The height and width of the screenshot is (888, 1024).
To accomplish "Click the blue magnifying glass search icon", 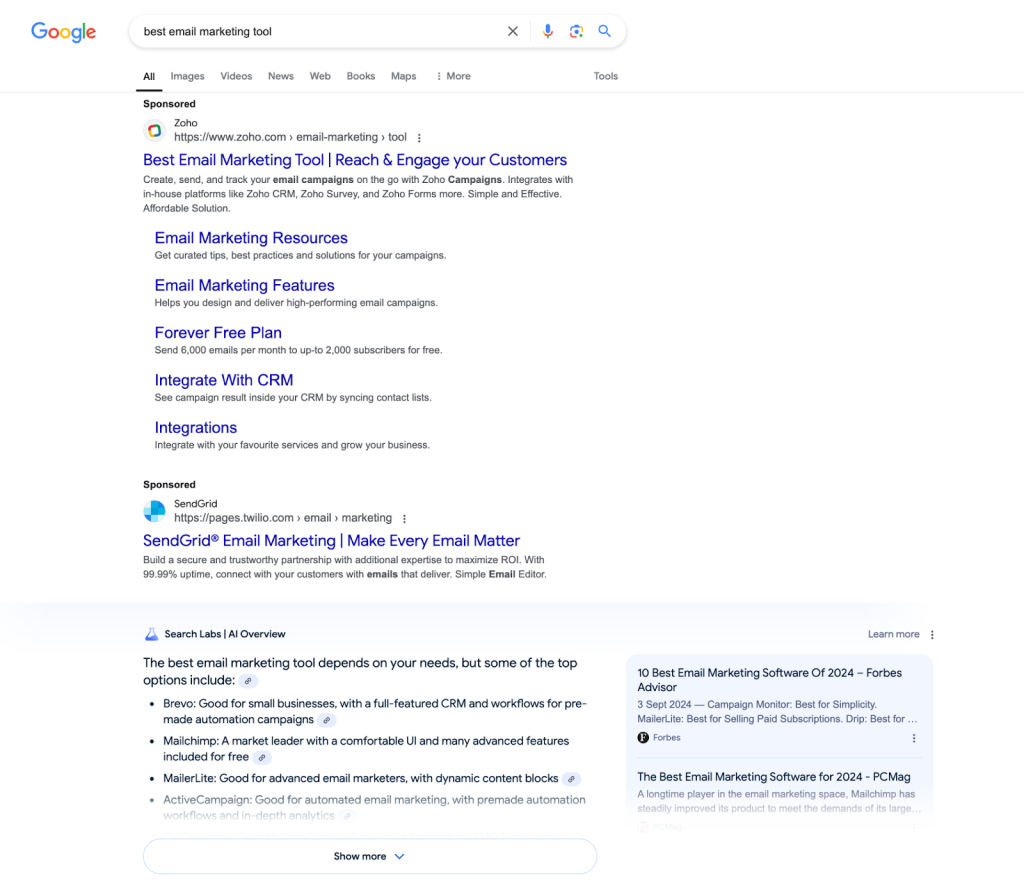I will click(605, 31).
